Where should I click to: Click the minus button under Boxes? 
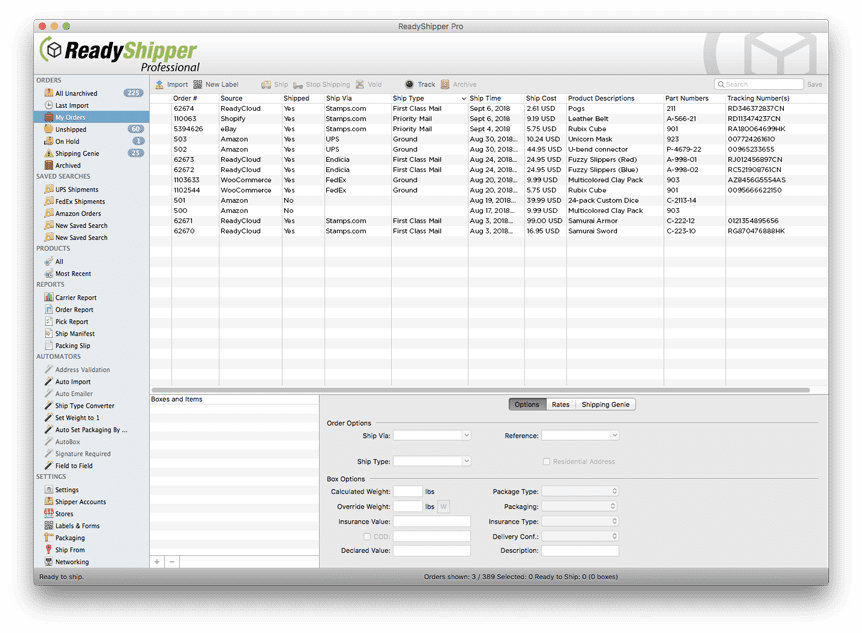[x=172, y=562]
